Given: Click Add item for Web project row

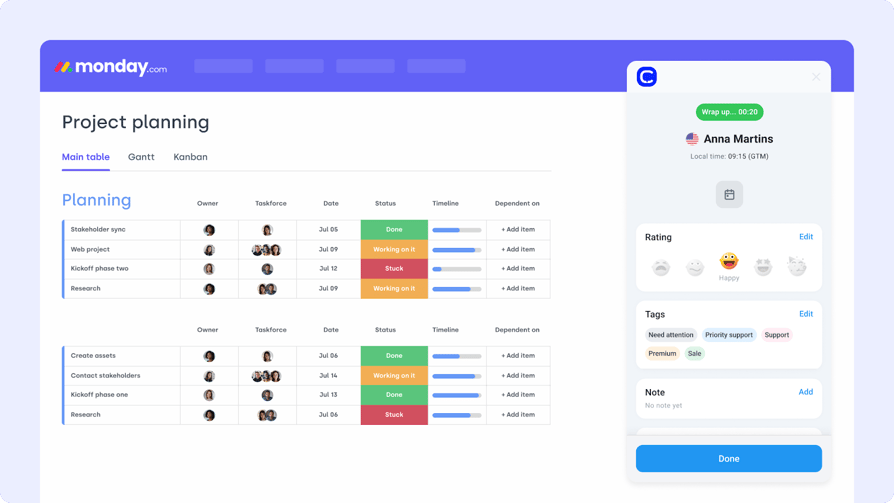Looking at the screenshot, I should click(518, 249).
